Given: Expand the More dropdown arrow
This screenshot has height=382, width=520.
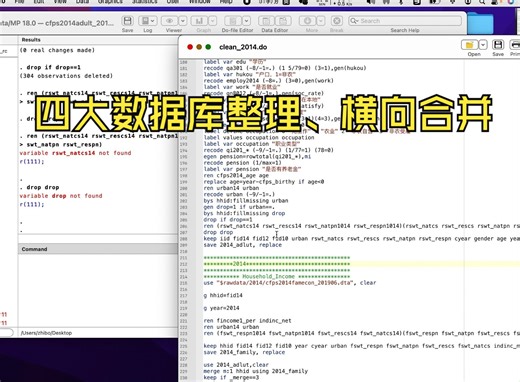Looking at the screenshot, I should [321, 21].
